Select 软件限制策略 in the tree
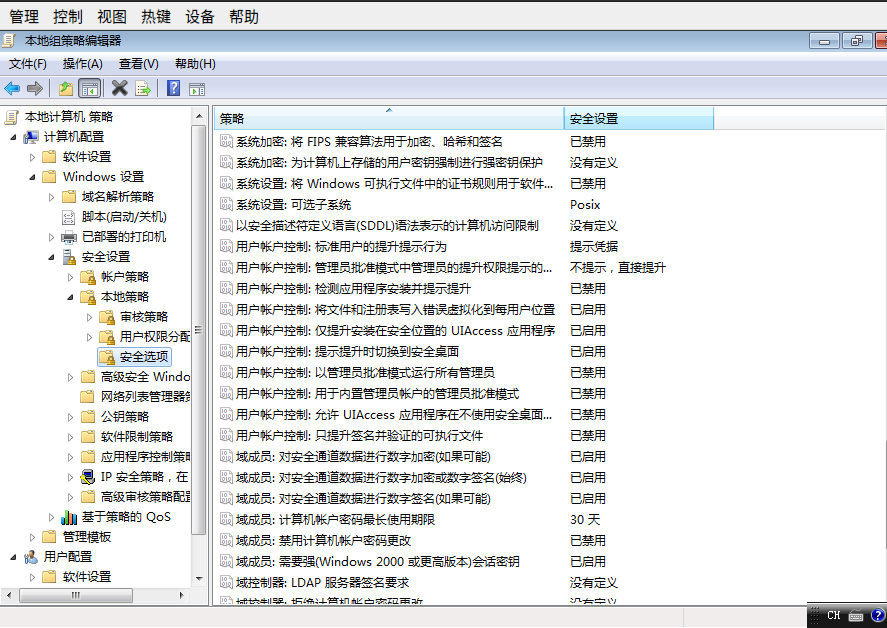This screenshot has height=628, width=887. tap(137, 437)
